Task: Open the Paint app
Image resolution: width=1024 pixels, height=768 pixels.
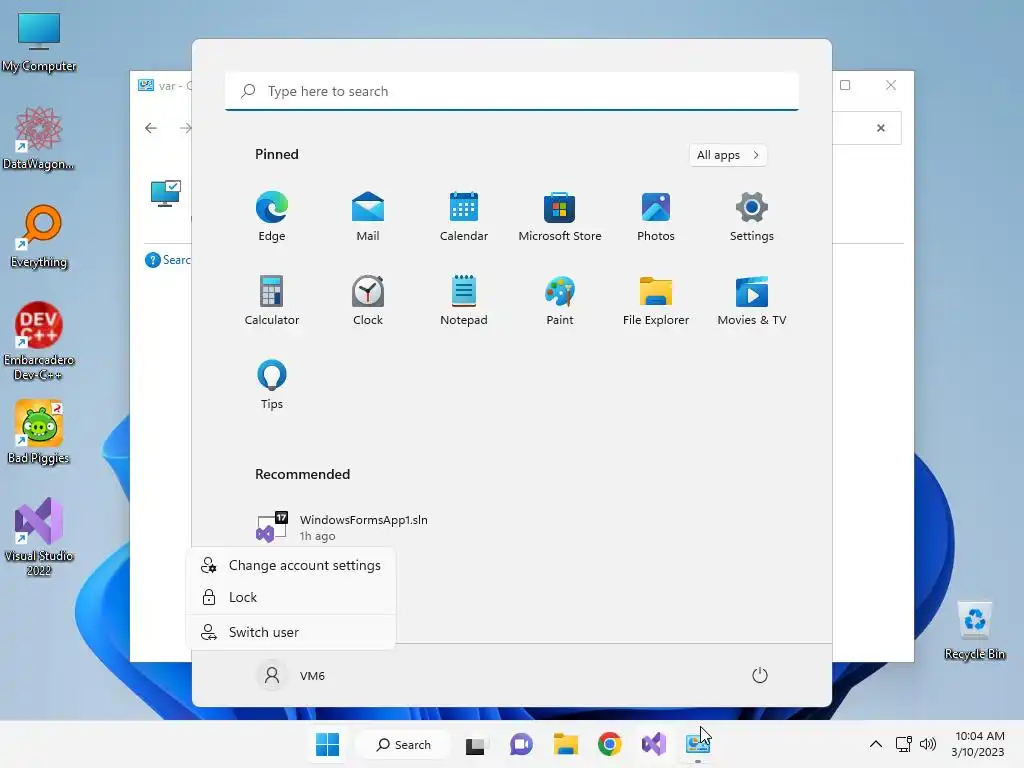Action: click(x=560, y=300)
